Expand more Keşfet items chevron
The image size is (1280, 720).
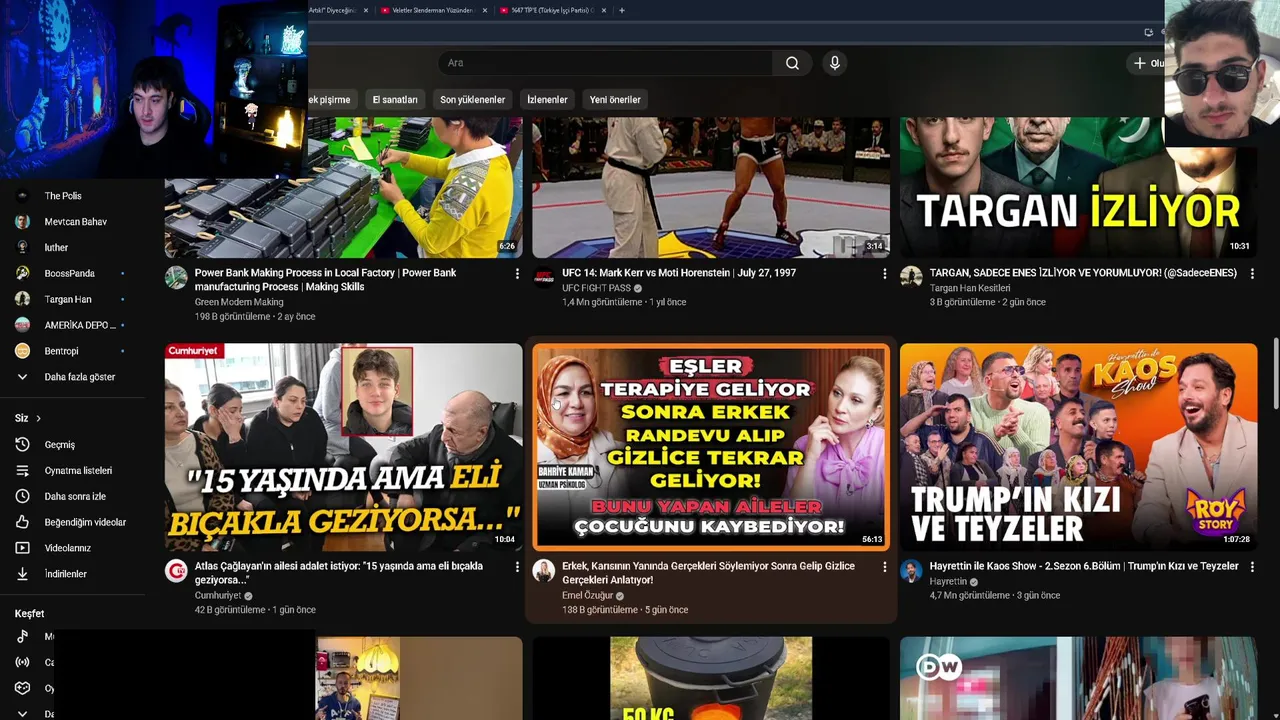[x=22, y=713]
